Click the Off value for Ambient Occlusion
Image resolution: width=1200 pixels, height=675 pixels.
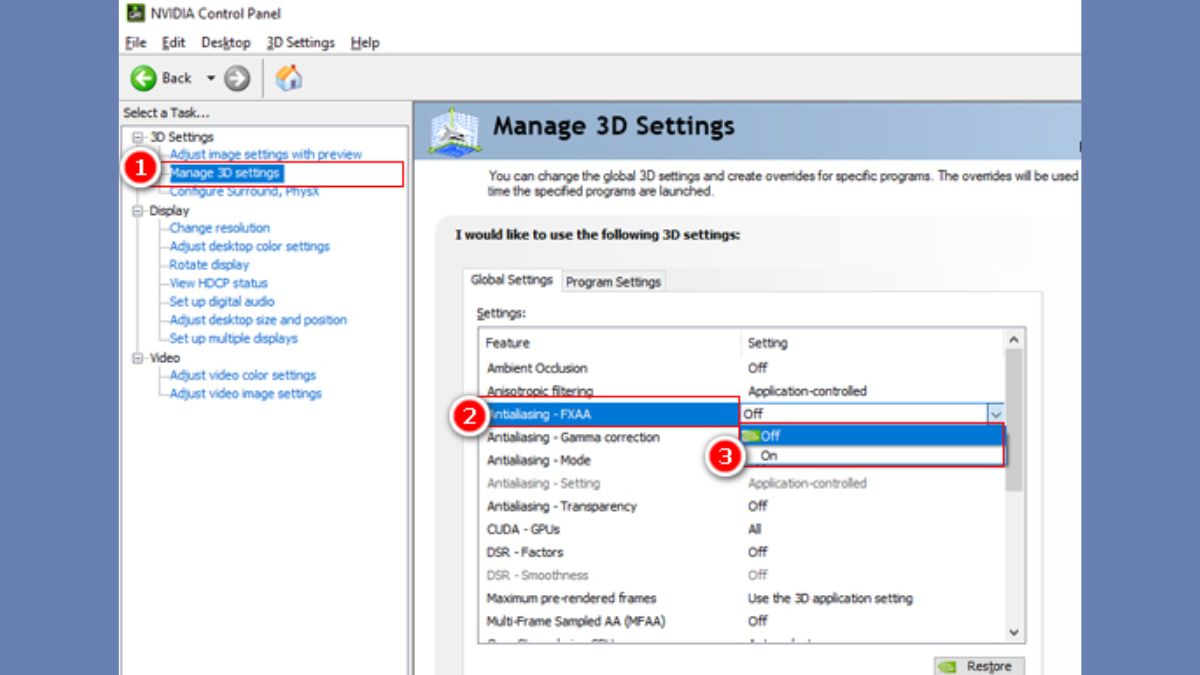coord(757,368)
